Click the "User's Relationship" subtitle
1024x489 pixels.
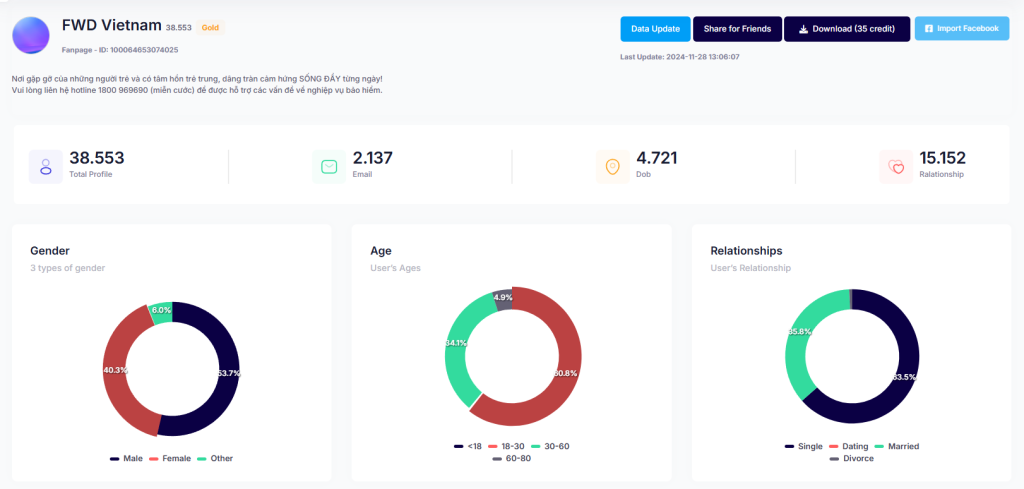[750, 268]
